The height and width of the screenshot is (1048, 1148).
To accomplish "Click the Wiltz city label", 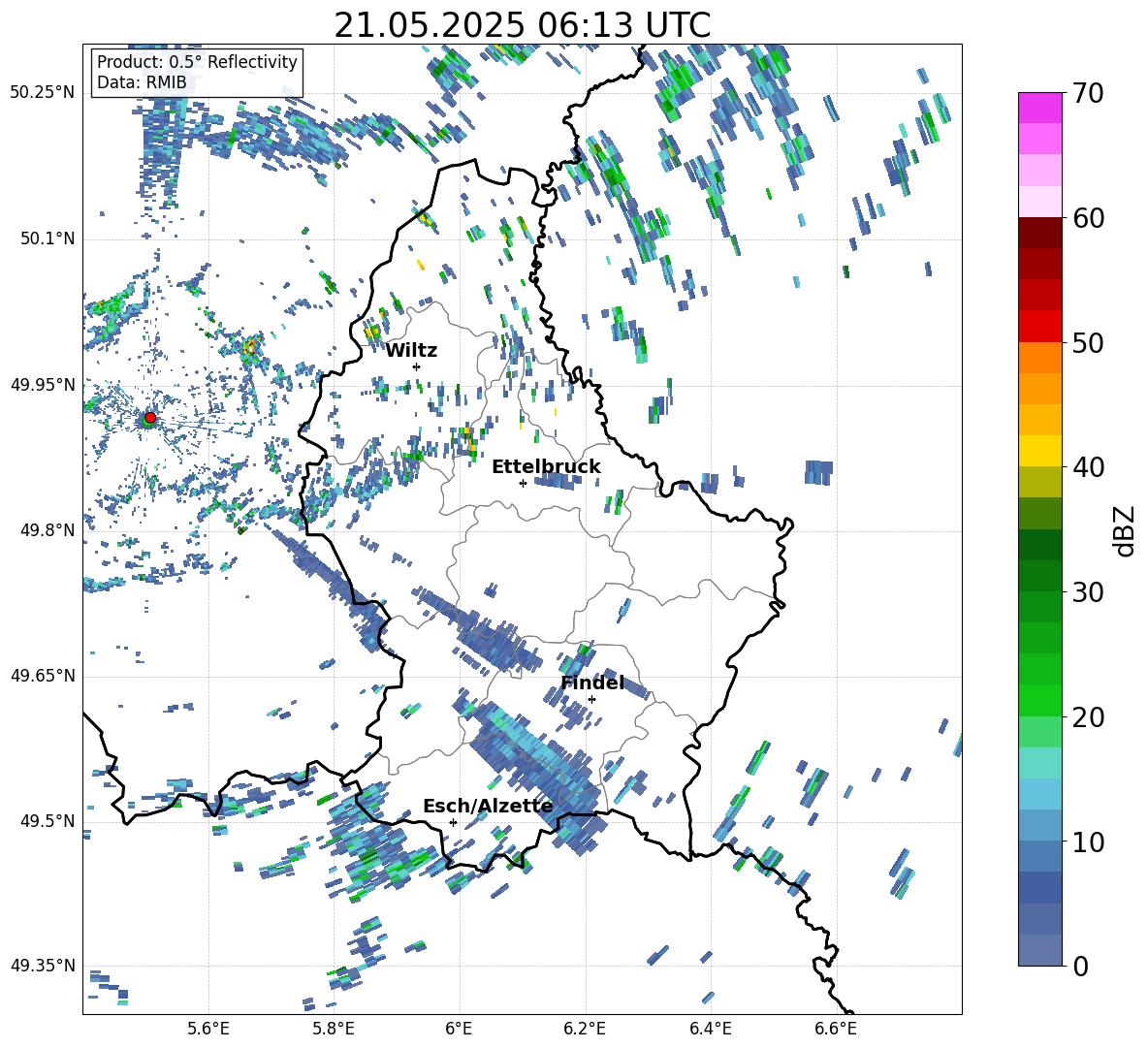I will pos(411,351).
